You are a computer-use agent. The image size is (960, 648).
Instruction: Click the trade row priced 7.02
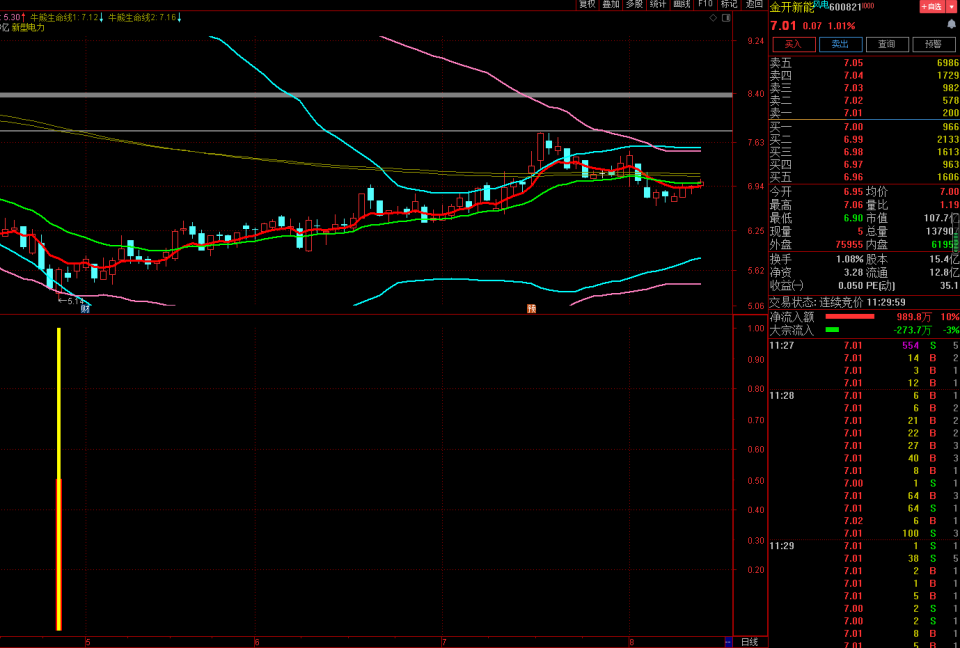tap(864, 521)
